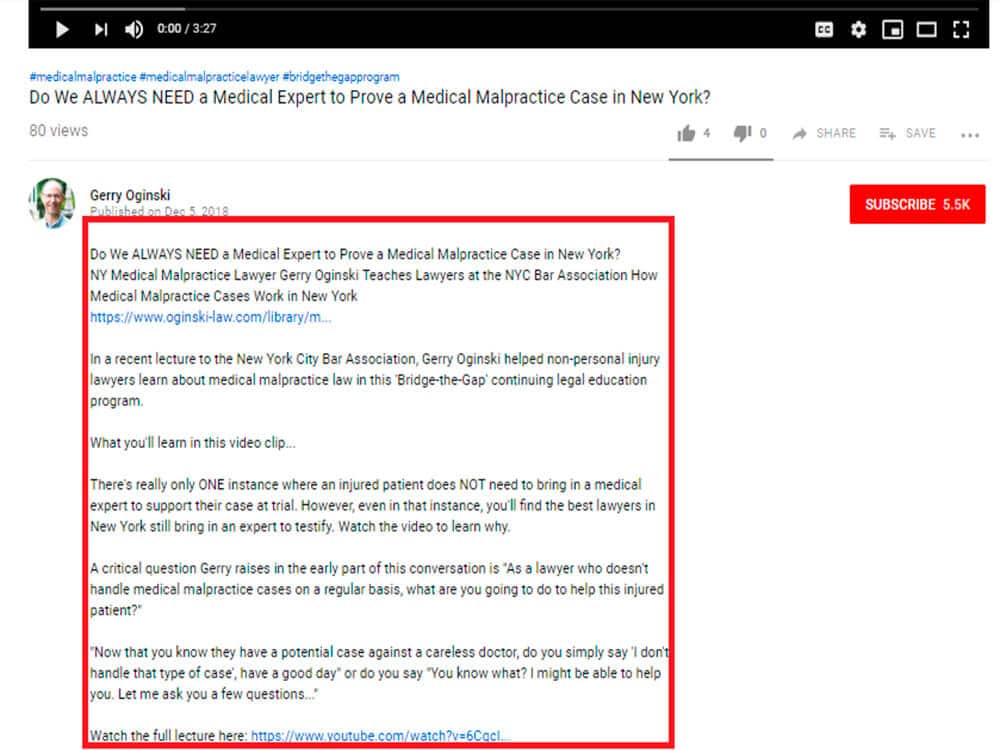The image size is (1000, 750).
Task: Click the 80 views count
Action: pyautogui.click(x=59, y=131)
